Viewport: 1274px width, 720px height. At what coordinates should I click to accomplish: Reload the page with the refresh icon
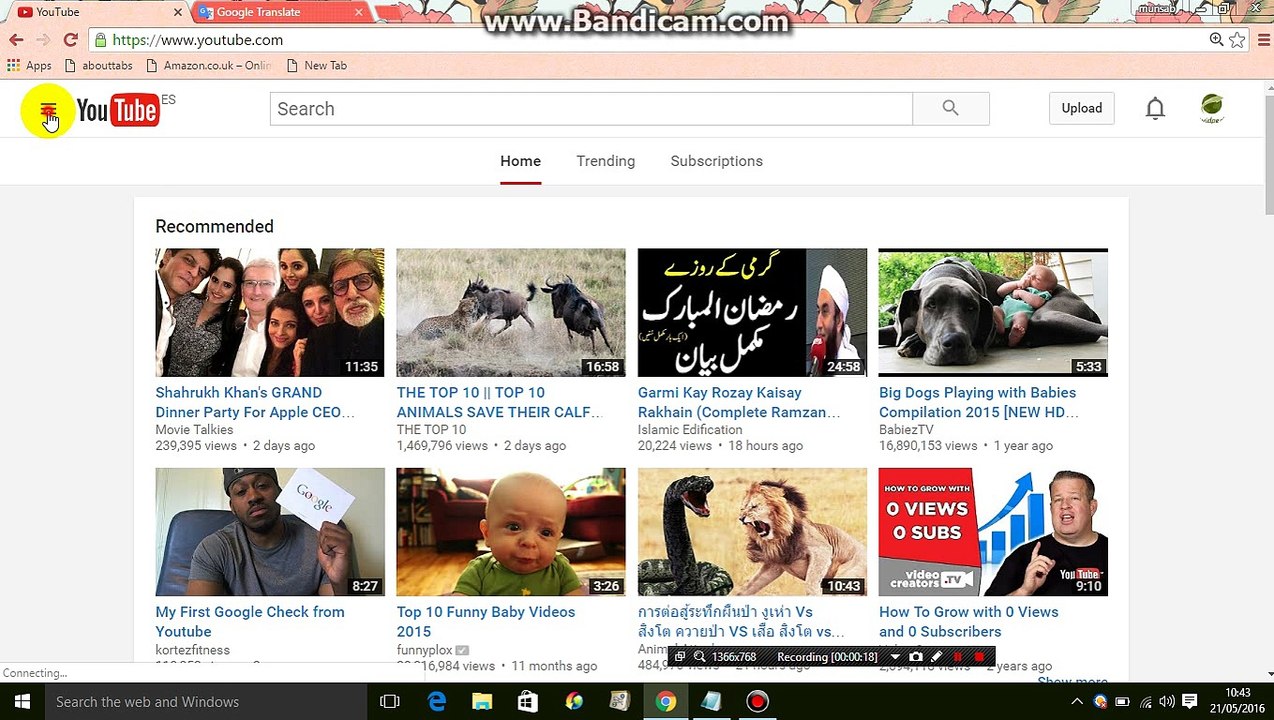click(70, 40)
